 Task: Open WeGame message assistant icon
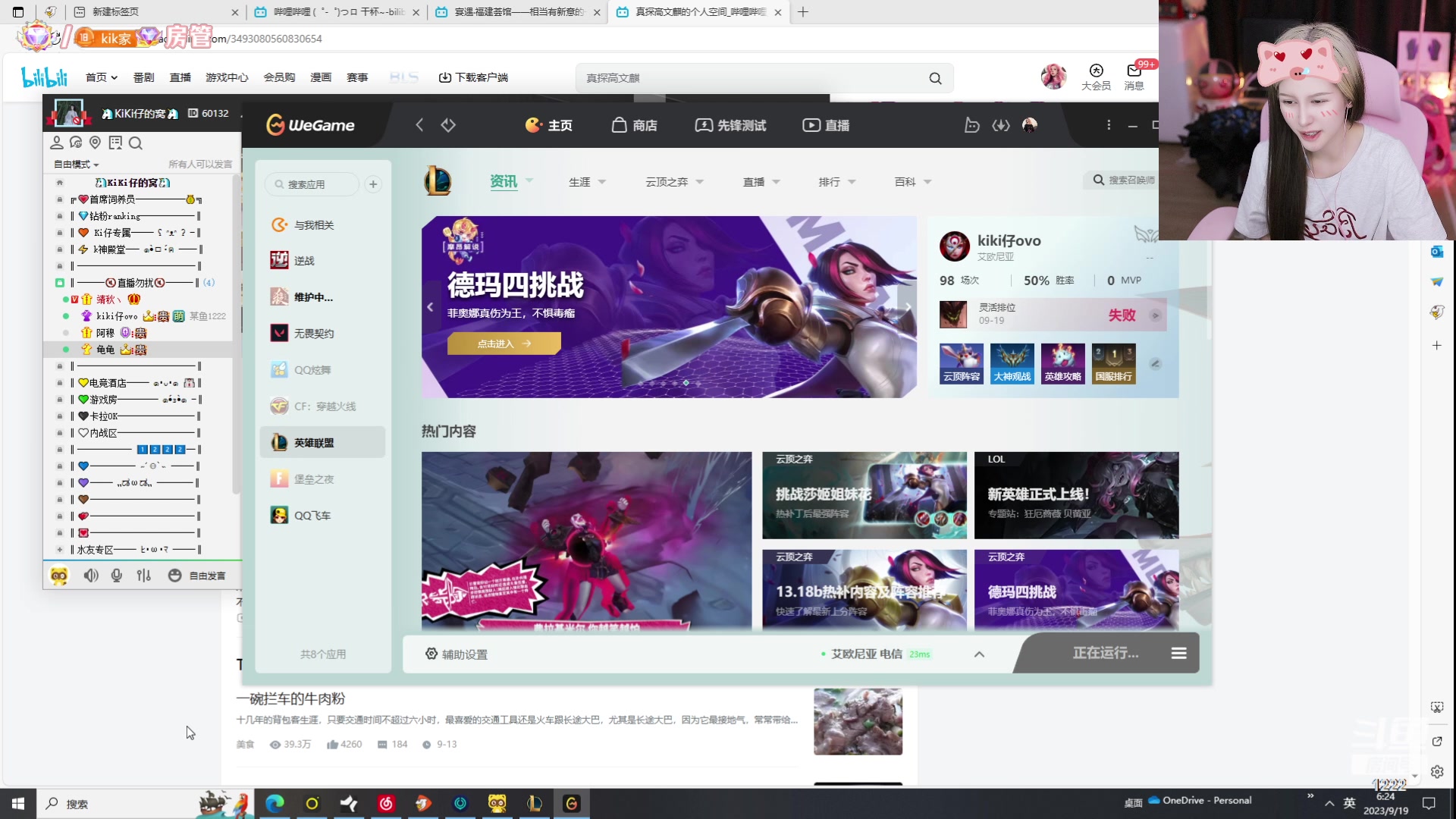point(971,125)
